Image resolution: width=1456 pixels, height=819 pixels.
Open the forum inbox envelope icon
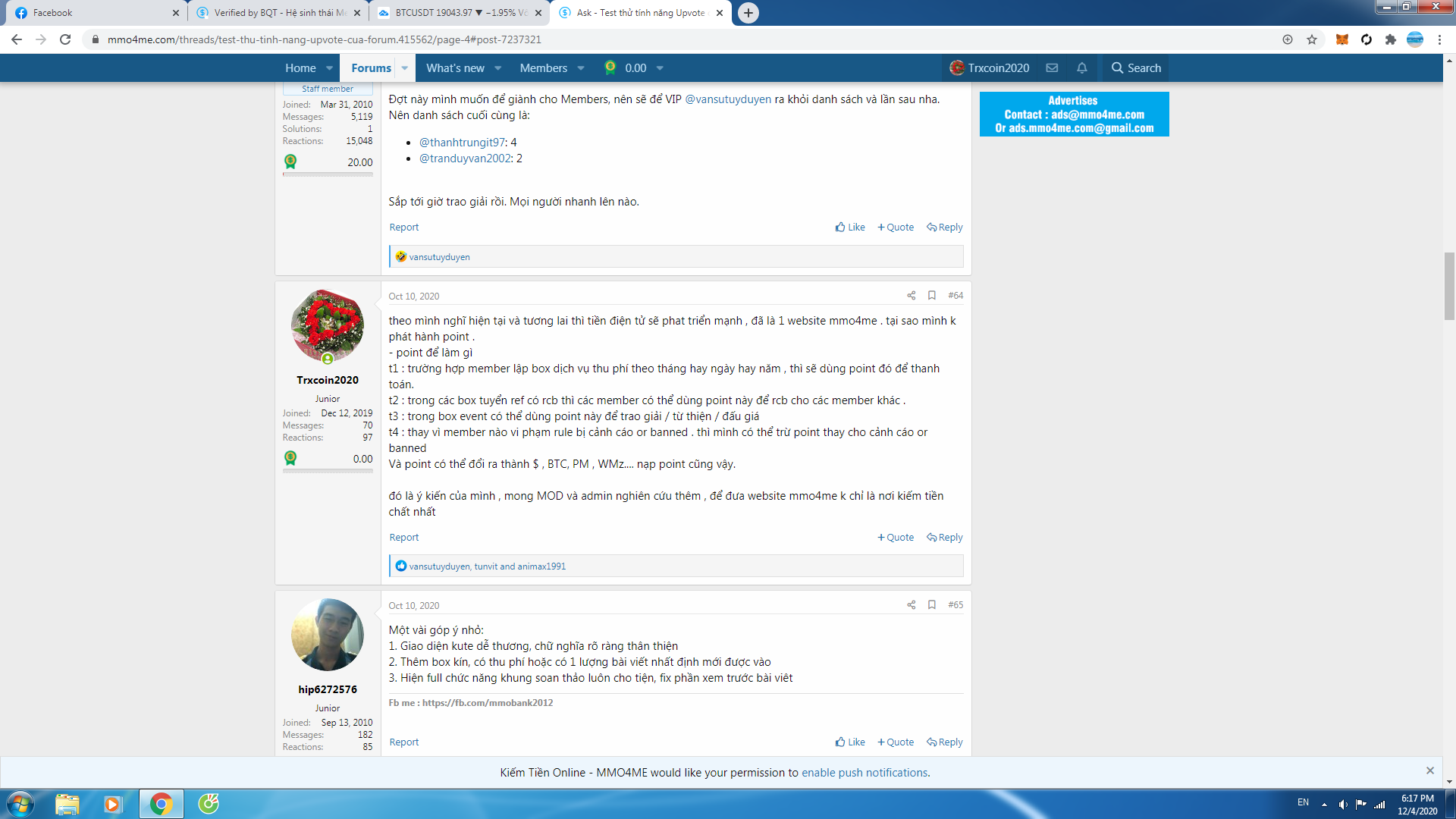1052,67
